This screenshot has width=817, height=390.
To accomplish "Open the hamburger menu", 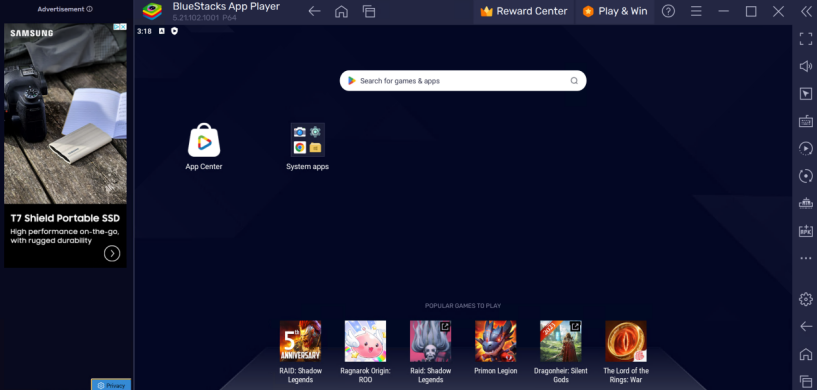I will click(x=696, y=11).
